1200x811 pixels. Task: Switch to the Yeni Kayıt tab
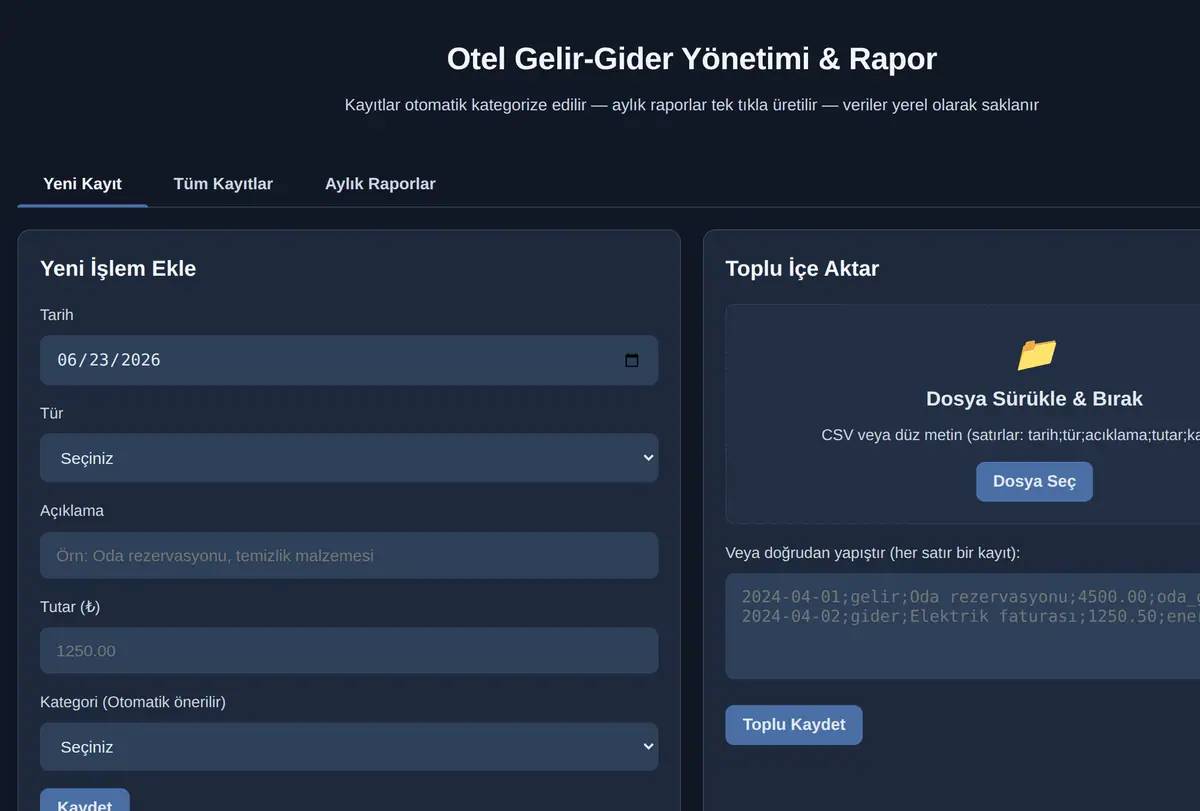83,184
